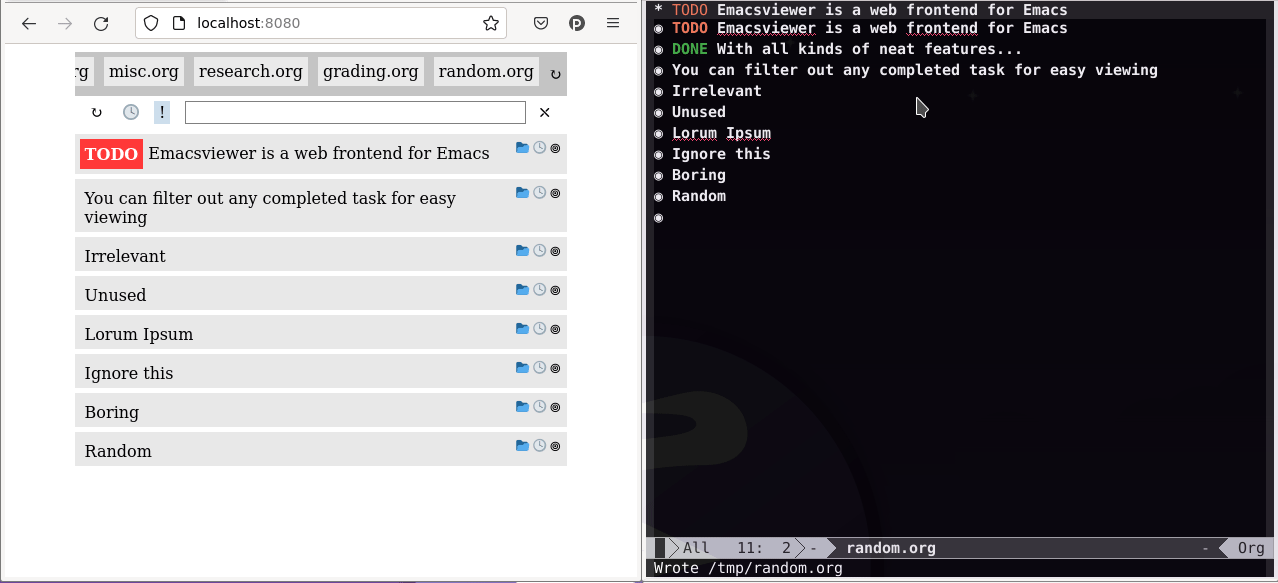Open the browser hamburger menu
The height and width of the screenshot is (583, 1278).
(x=613, y=23)
